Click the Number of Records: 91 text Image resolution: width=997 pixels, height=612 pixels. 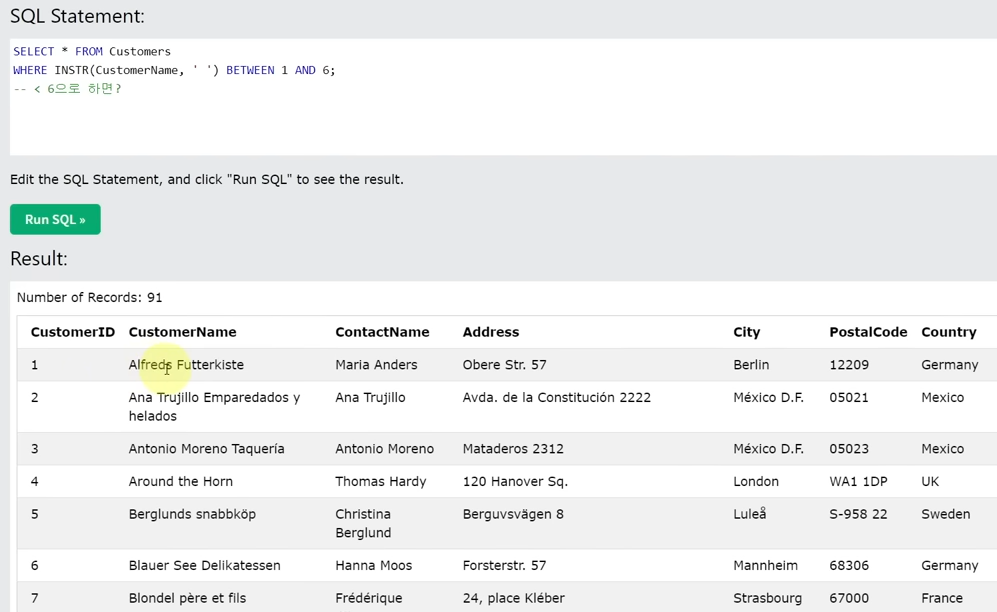(90, 297)
